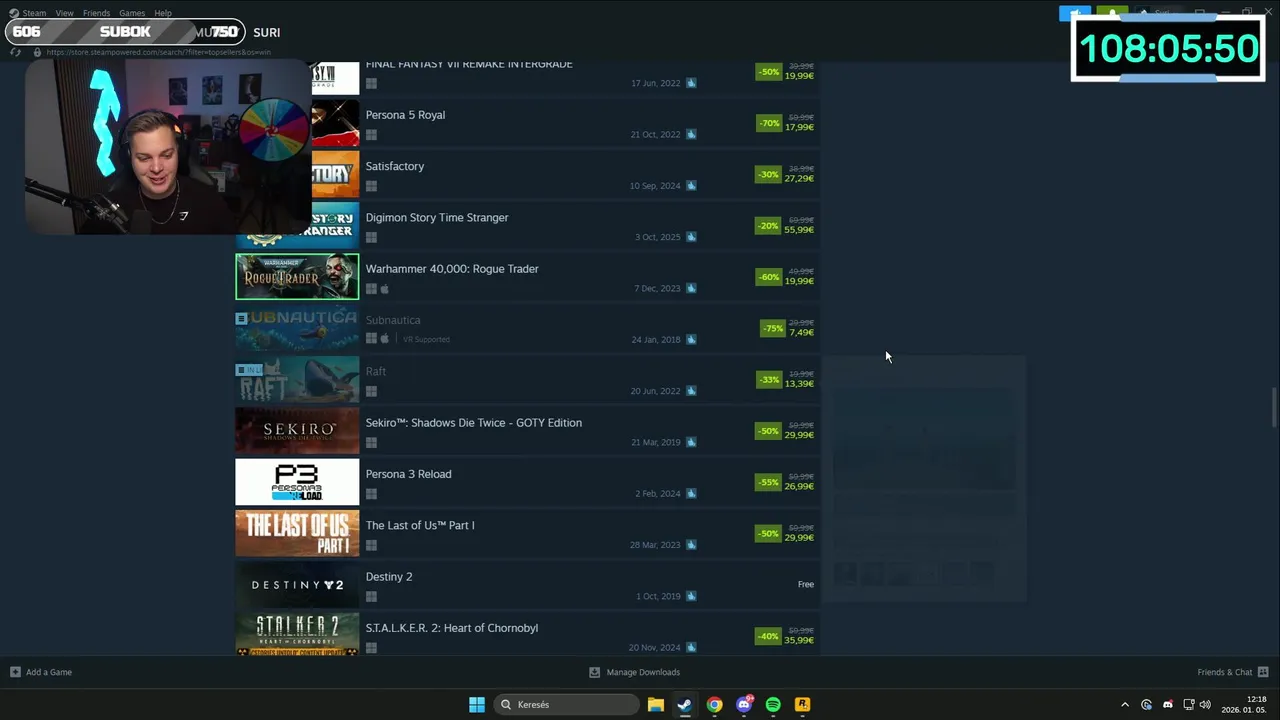Click the Windows platform icon under Persona 5 Royal
The width and height of the screenshot is (1280, 720).
371,135
